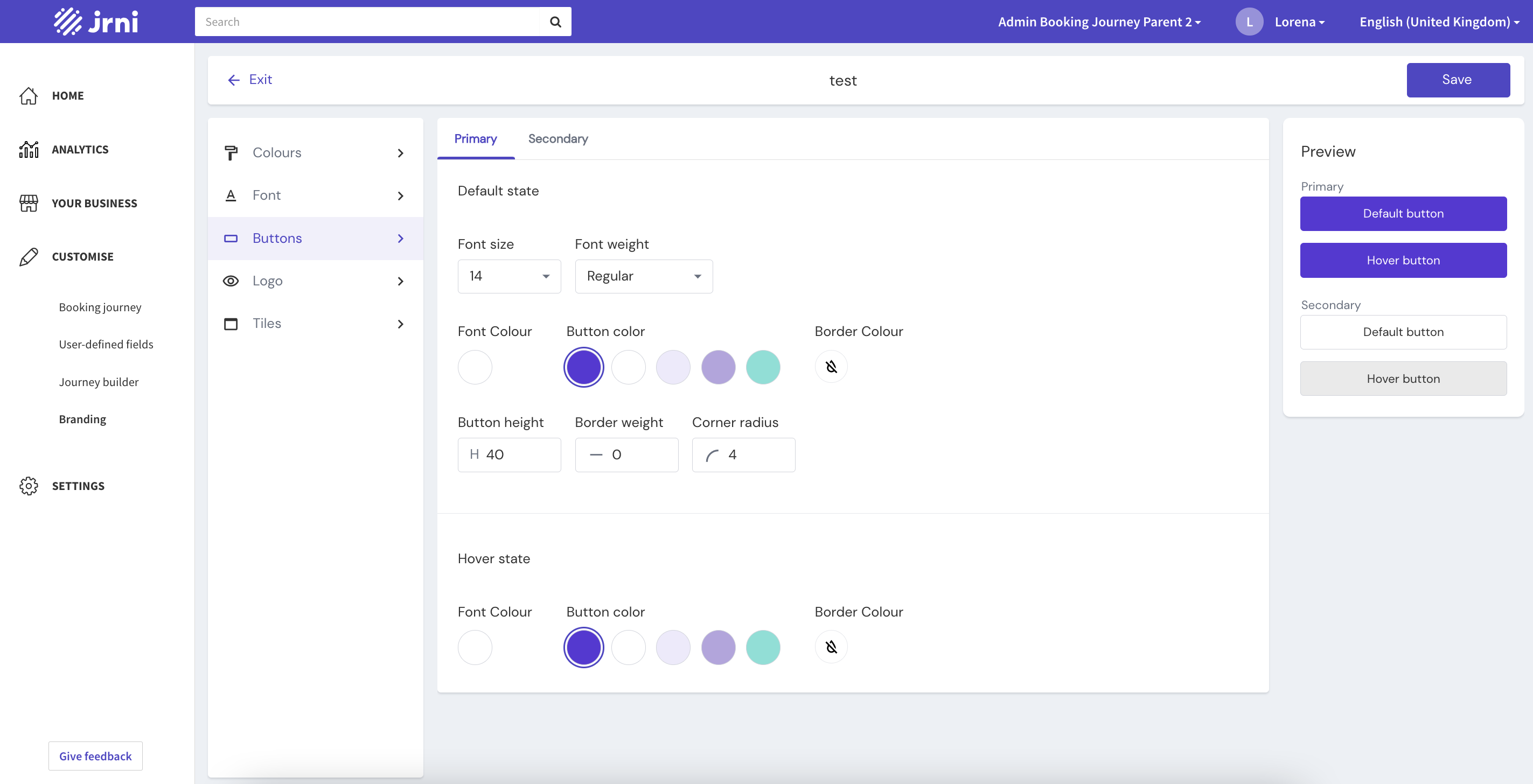This screenshot has height=784, width=1533.
Task: Select Default state medium purple Button color
Action: [719, 367]
